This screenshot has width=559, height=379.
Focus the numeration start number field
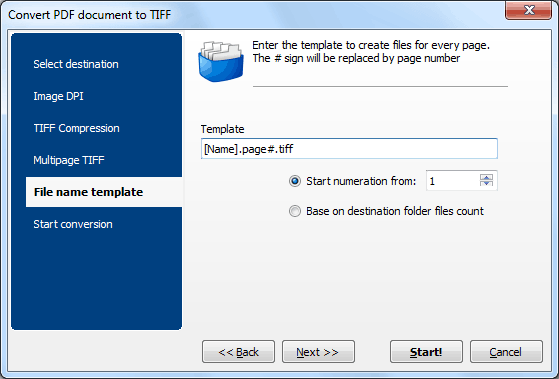tap(452, 181)
